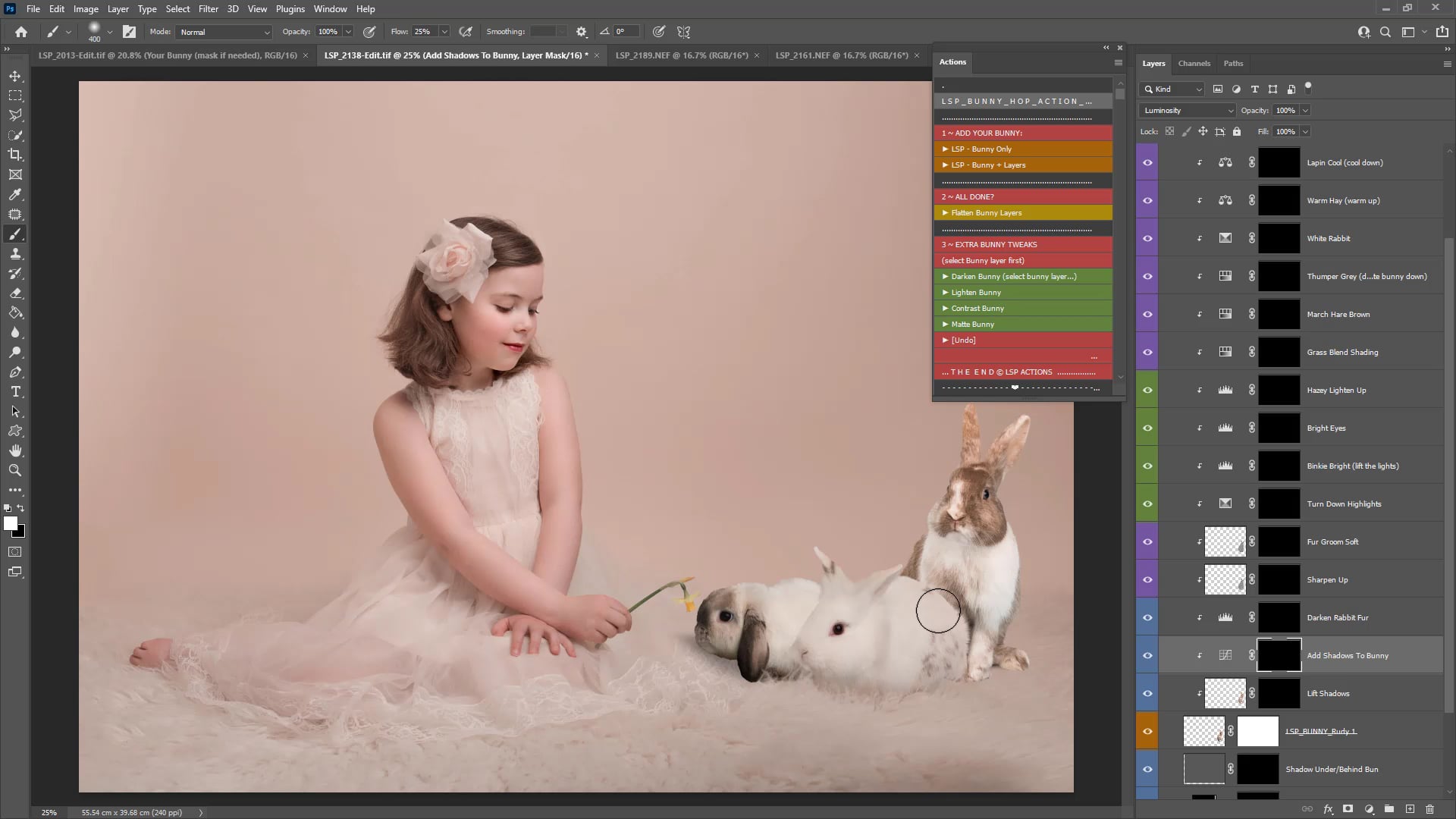
Task: Open the brush Mode dropdown
Action: pyautogui.click(x=224, y=32)
